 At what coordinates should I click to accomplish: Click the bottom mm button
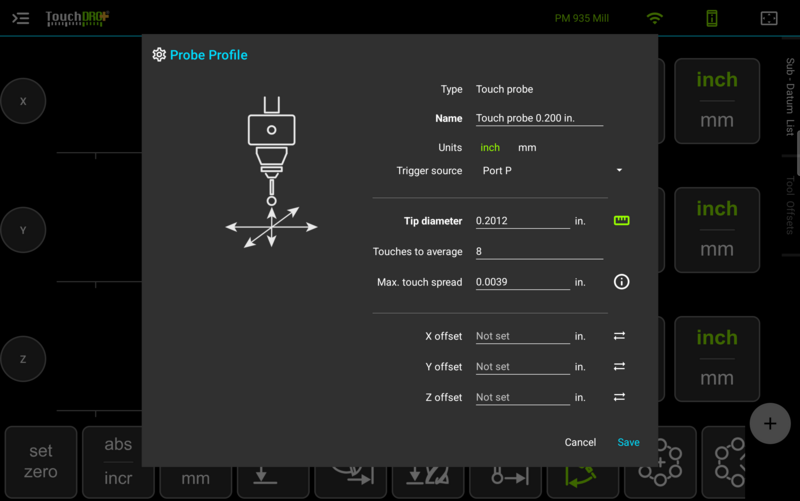pyautogui.click(x=195, y=479)
